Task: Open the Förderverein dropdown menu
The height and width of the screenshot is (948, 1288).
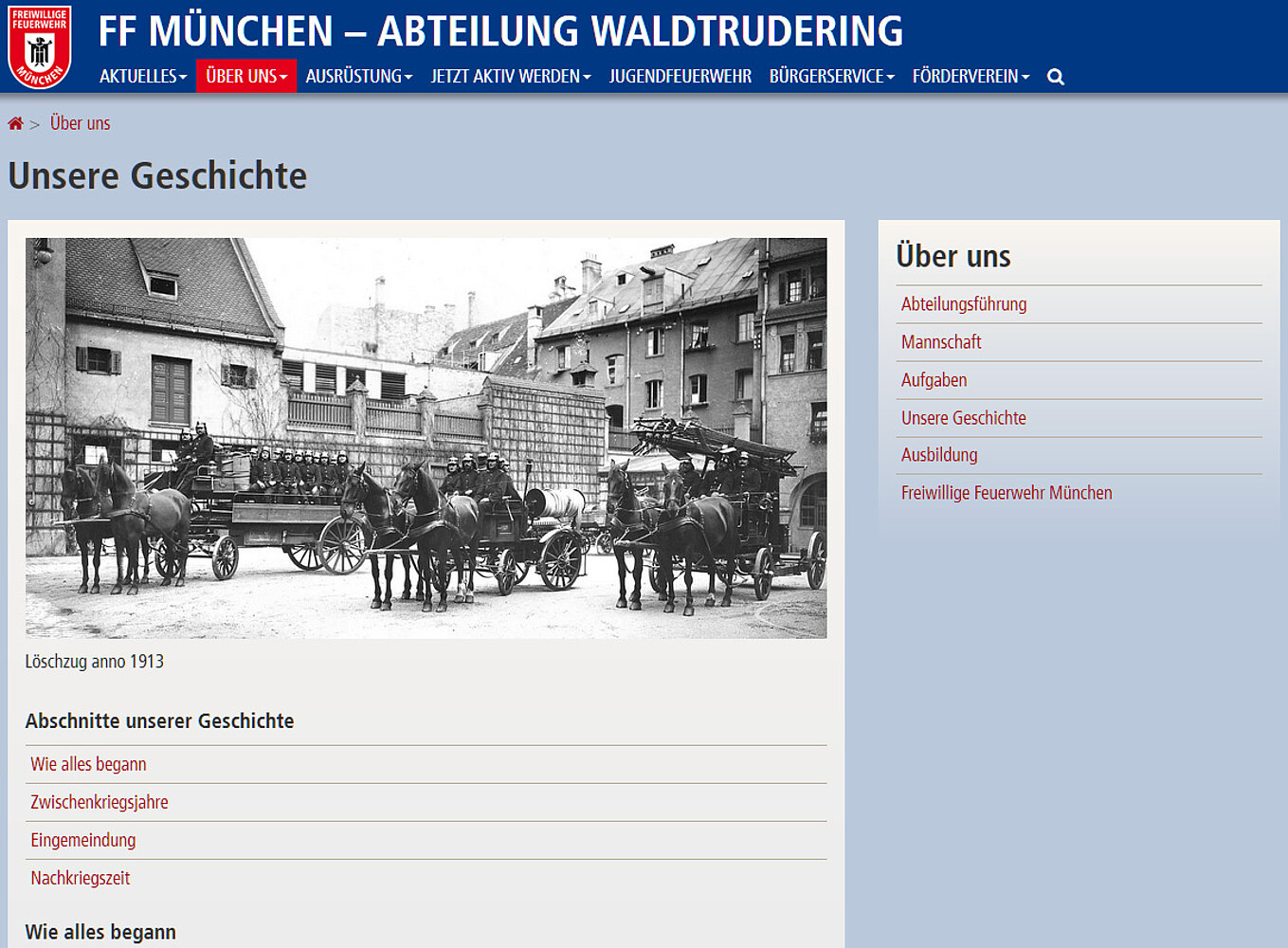Action: [971, 77]
